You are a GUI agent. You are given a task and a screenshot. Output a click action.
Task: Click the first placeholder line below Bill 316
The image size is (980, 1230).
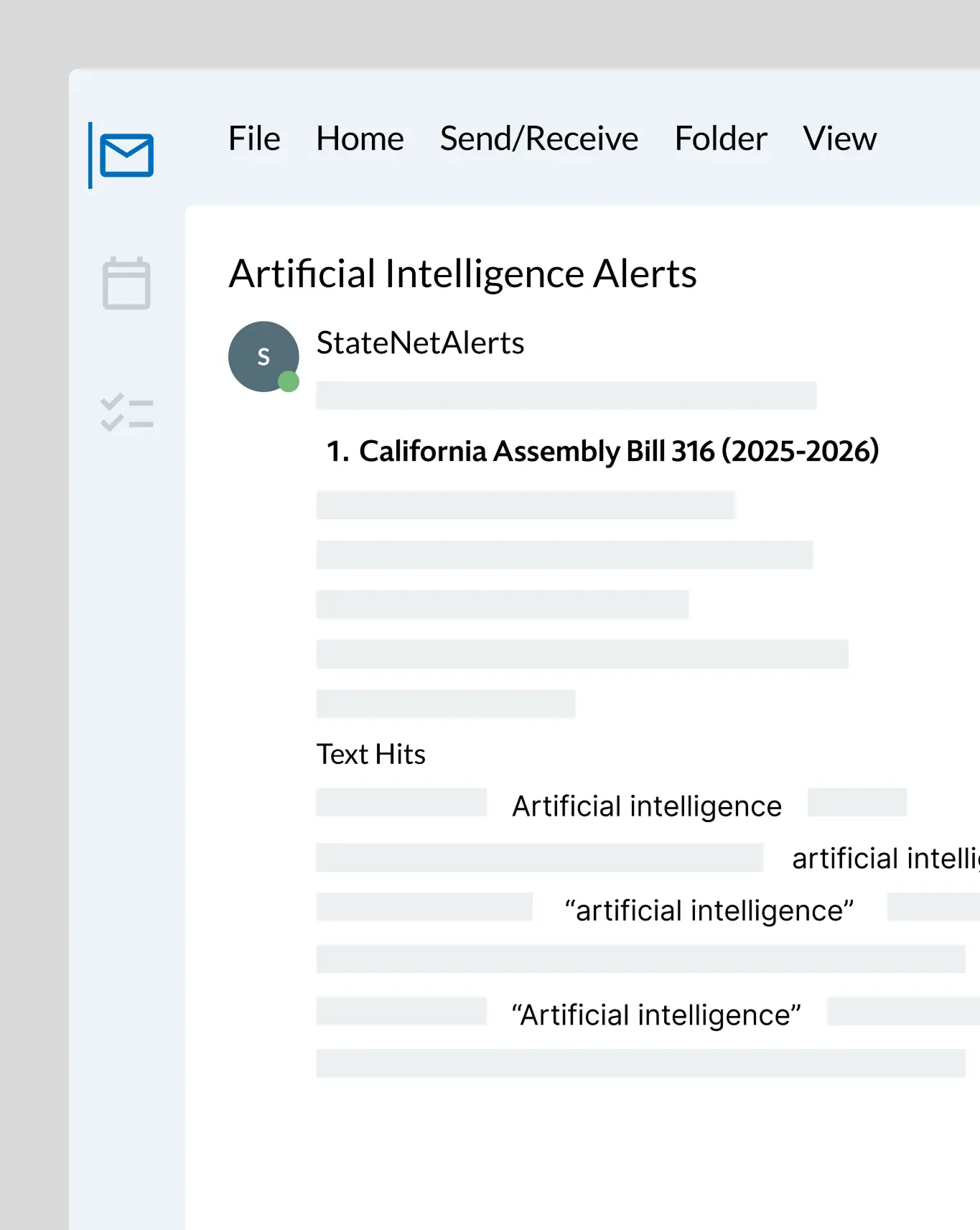coord(526,505)
